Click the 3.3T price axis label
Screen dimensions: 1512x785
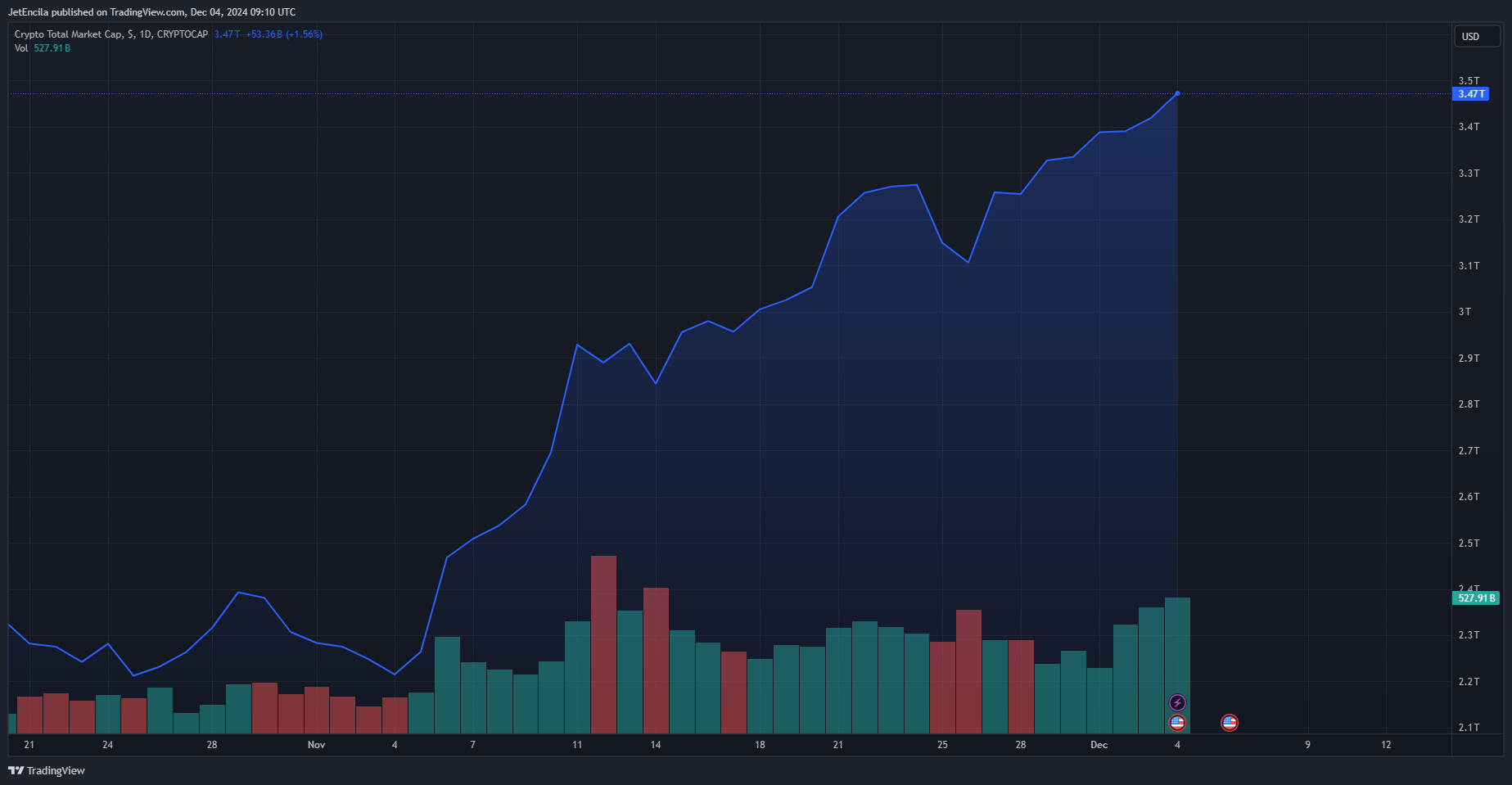point(1469,174)
